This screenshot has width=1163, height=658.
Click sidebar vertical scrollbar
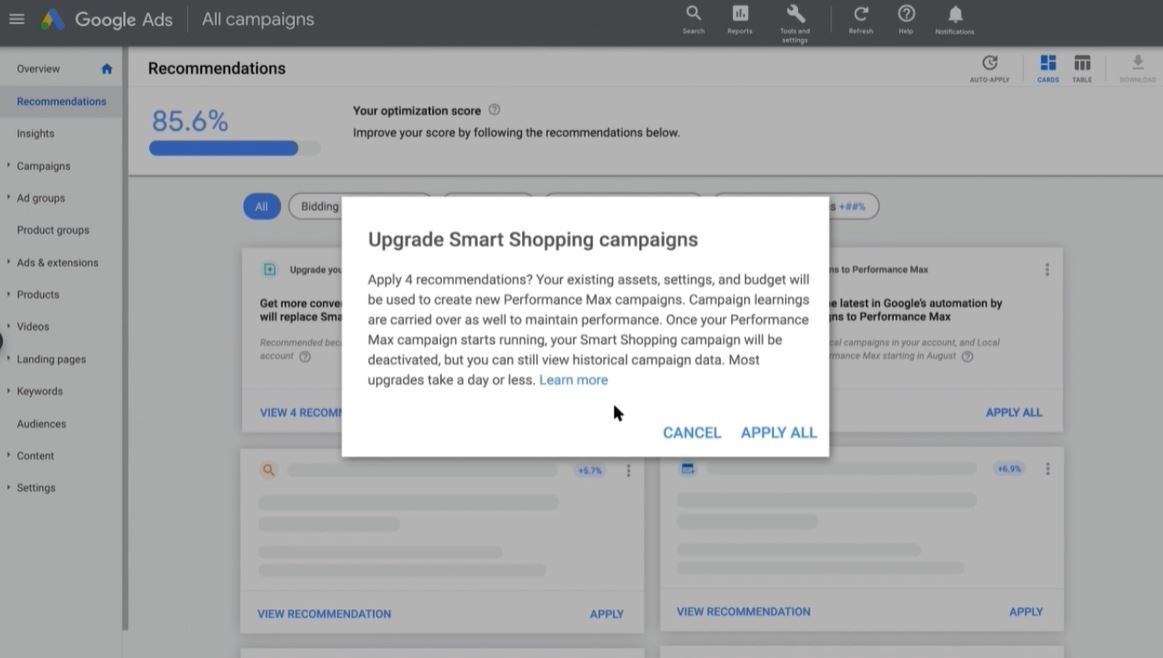(125, 338)
